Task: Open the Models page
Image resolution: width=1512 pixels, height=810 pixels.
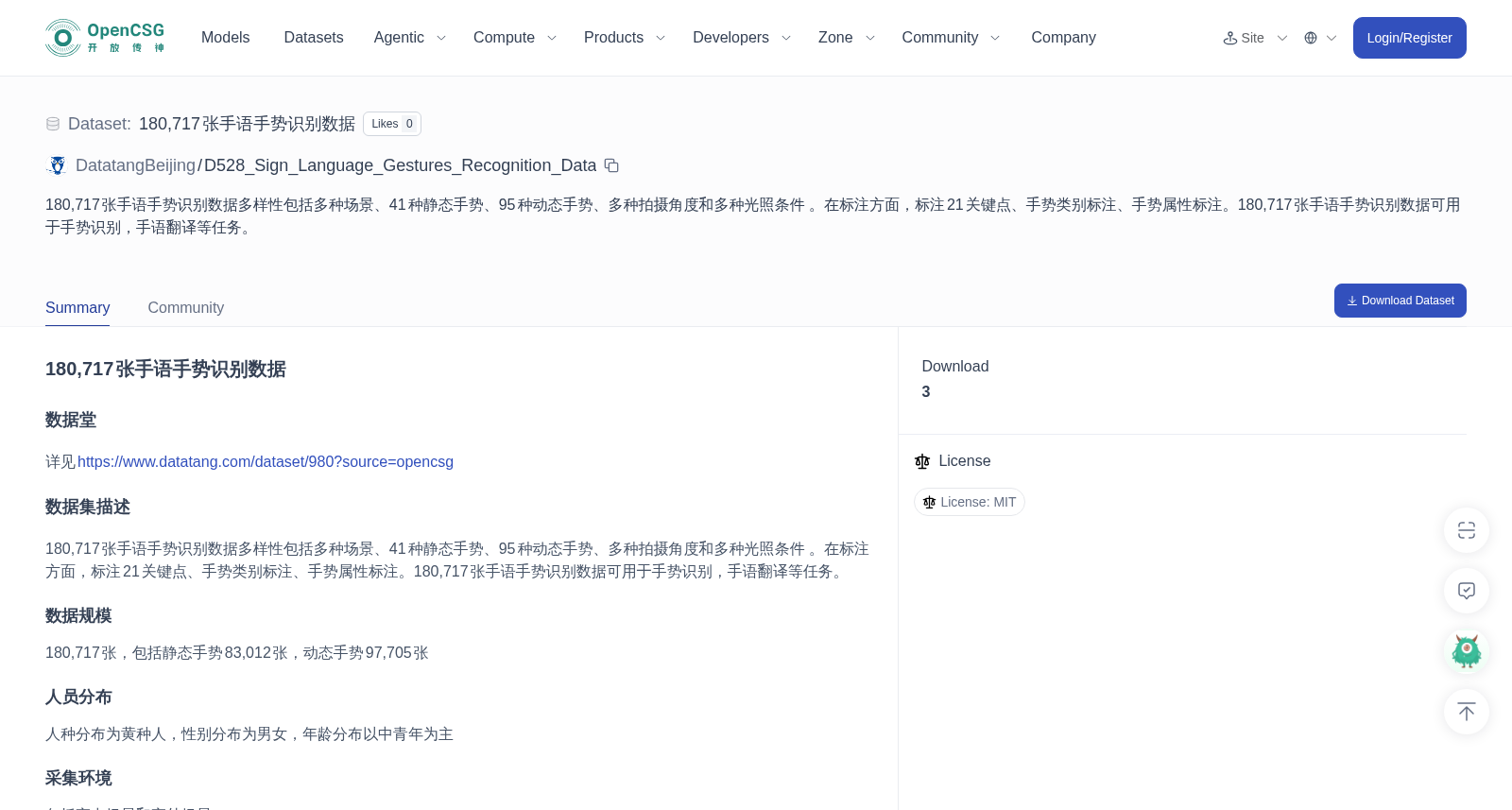Action: 225,38
